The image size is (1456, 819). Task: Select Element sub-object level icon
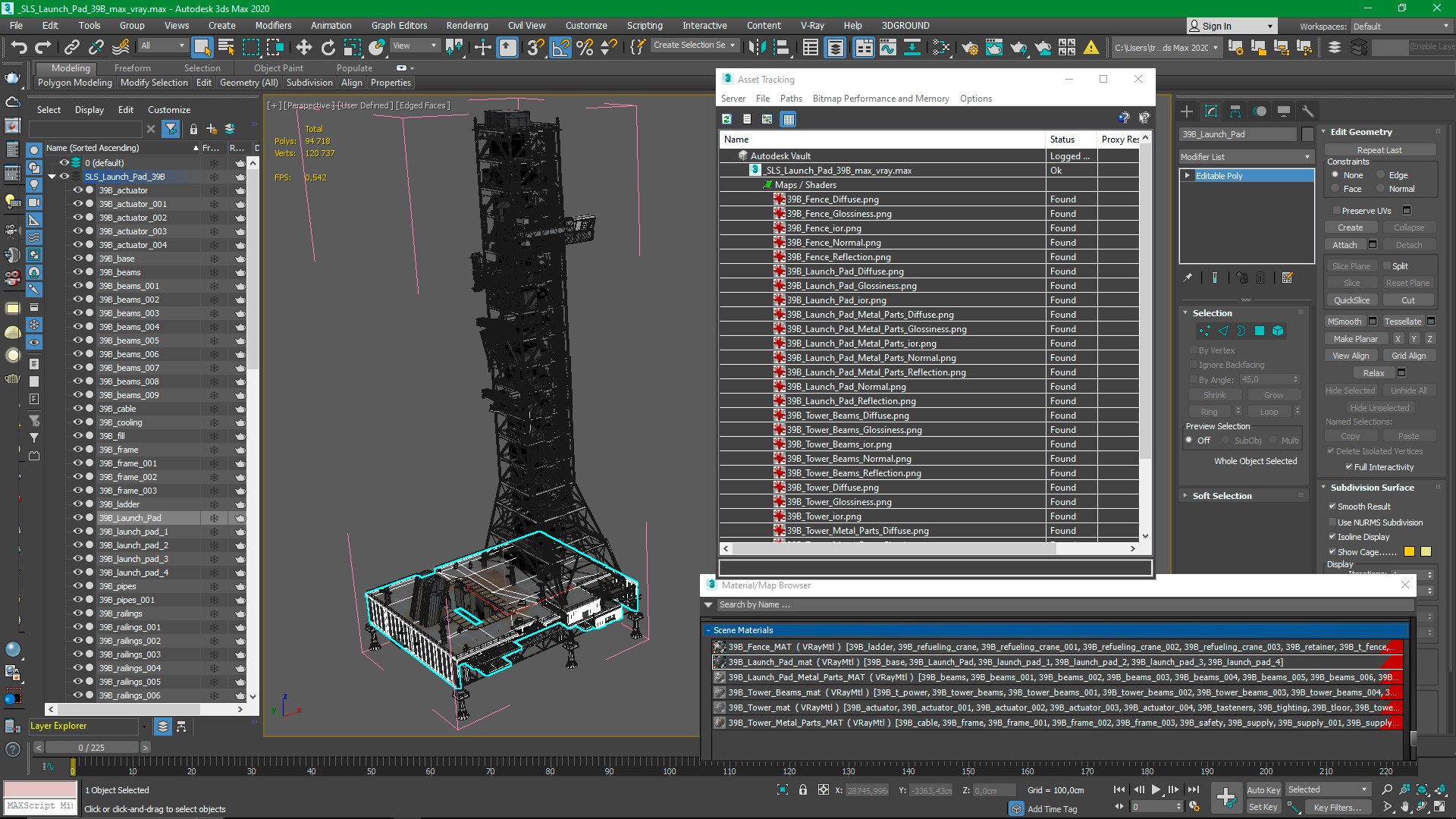pos(1278,331)
